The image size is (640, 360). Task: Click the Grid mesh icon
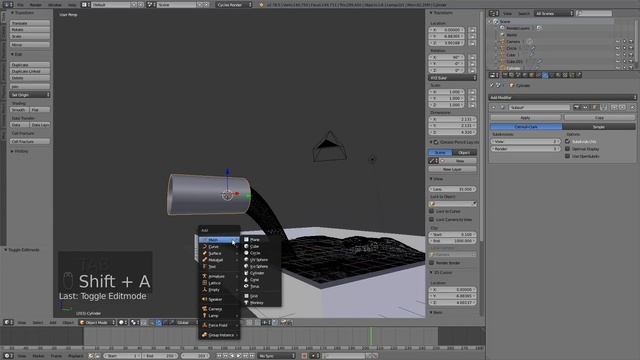246,296
